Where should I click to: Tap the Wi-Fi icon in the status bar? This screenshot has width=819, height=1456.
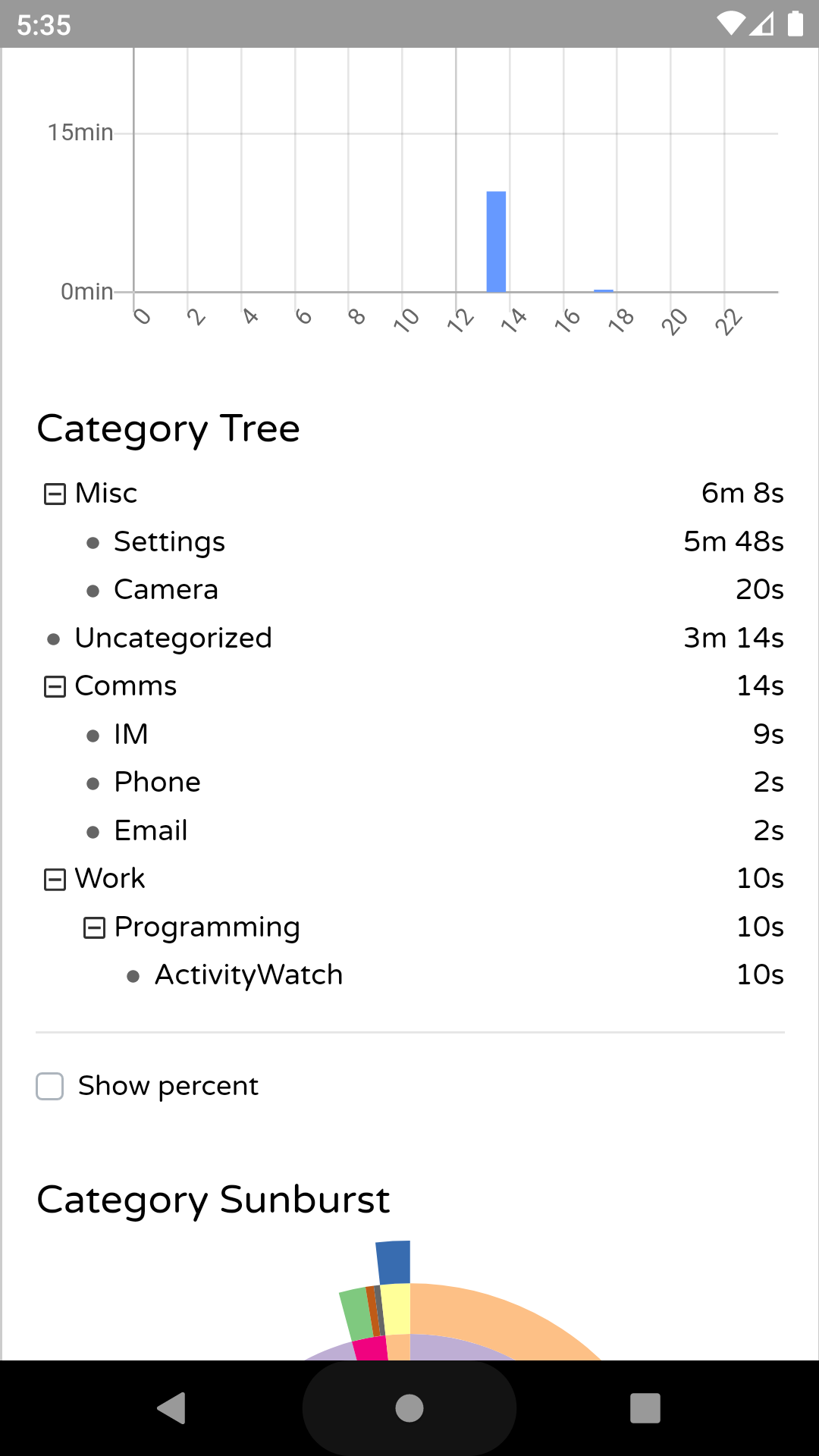[731, 24]
